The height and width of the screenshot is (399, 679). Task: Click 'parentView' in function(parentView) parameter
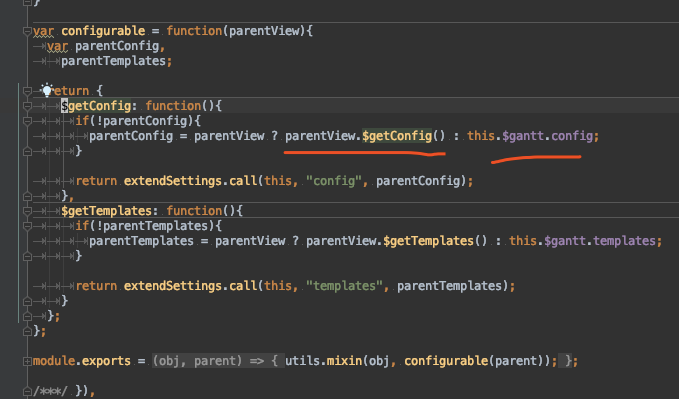tap(264, 31)
